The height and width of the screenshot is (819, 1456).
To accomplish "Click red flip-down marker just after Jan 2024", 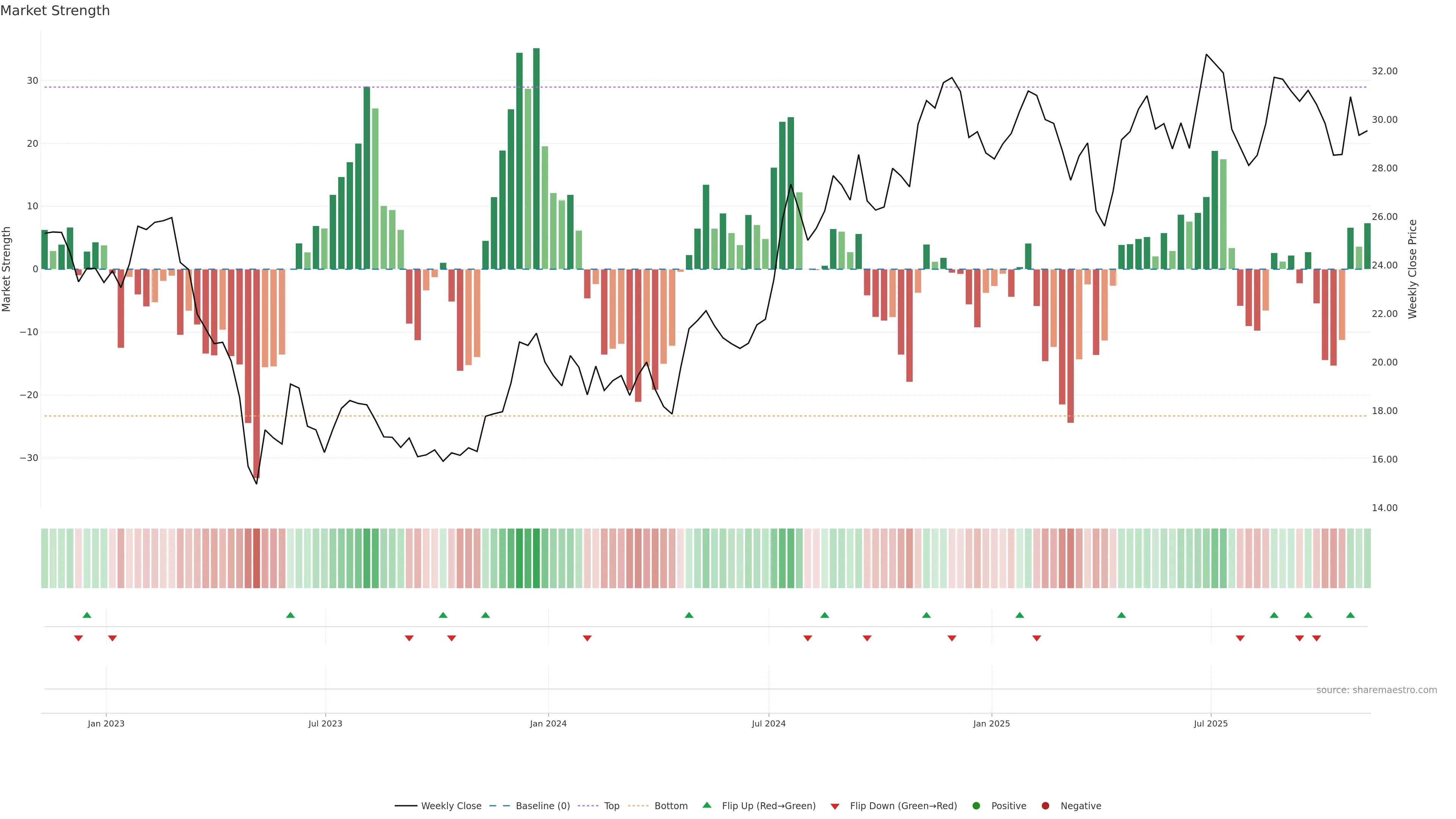I will (587, 638).
